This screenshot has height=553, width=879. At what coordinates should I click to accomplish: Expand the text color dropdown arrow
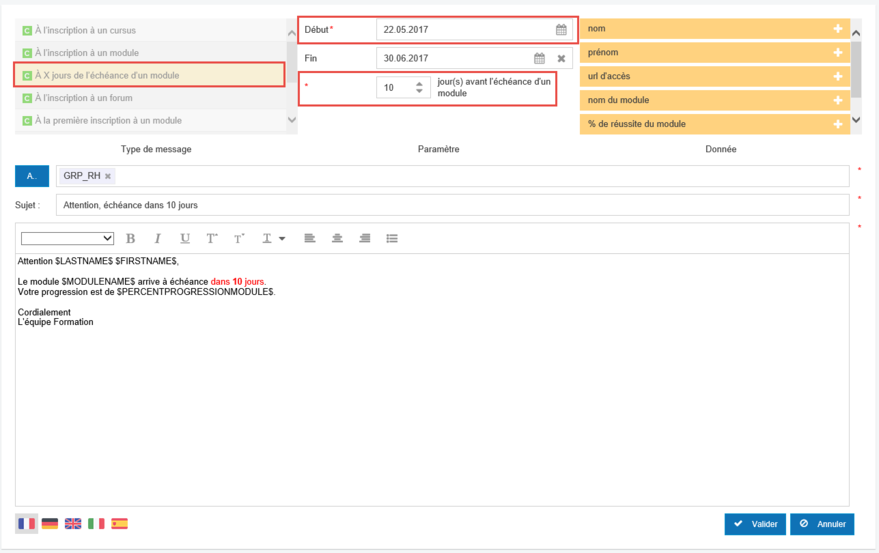[282, 238]
